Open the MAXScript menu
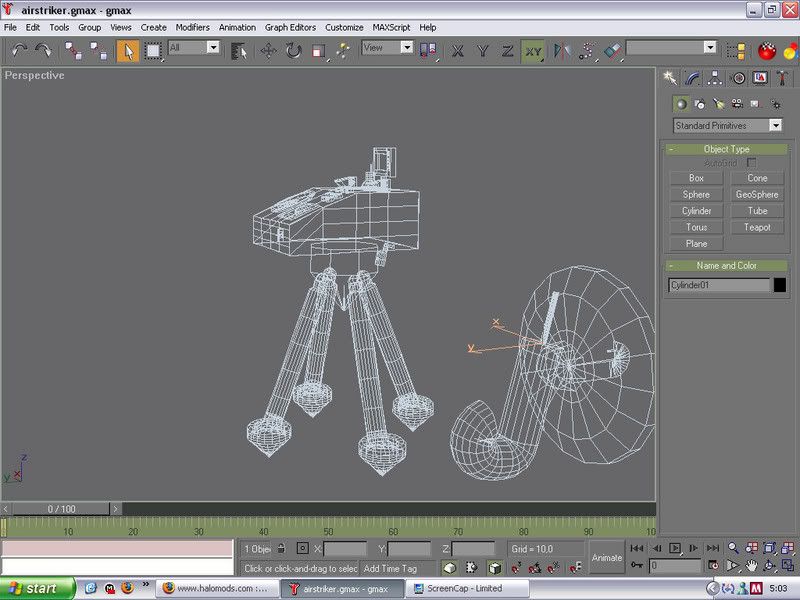 (391, 28)
